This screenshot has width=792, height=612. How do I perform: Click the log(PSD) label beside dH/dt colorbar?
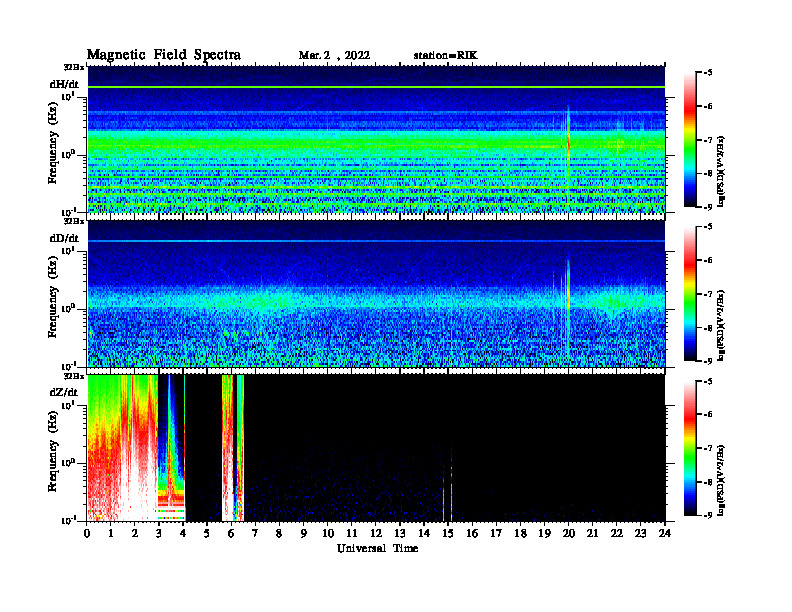click(x=721, y=171)
